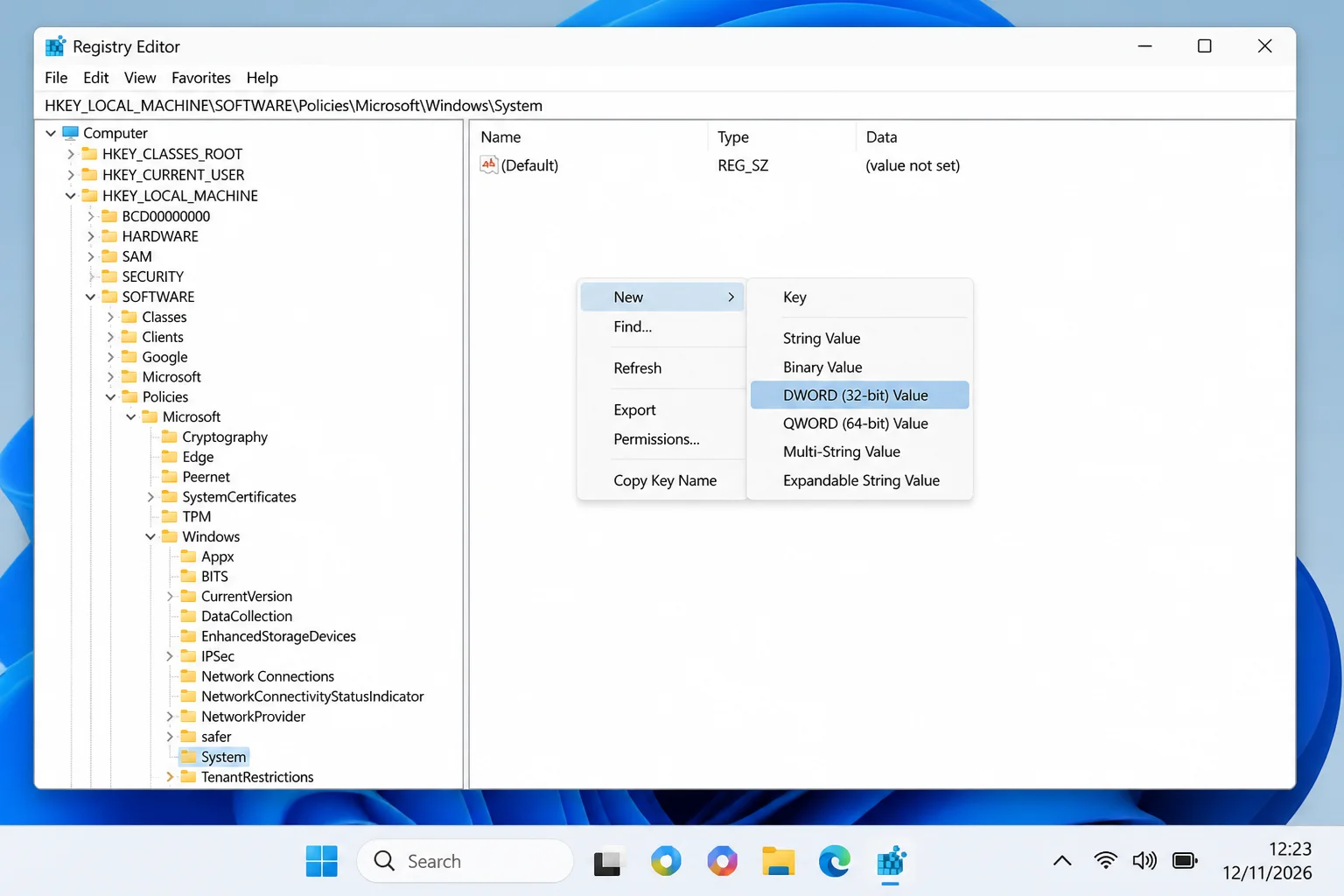The width and height of the screenshot is (1344, 896).
Task: Click the TPM folder icon
Action: pyautogui.click(x=170, y=516)
